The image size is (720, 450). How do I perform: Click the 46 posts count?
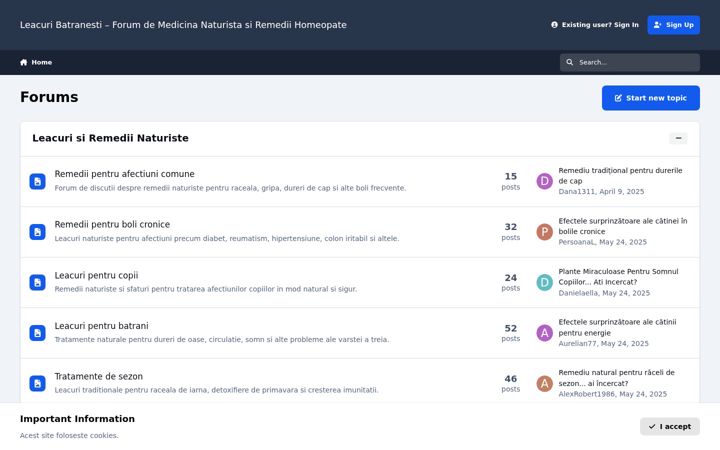(511, 383)
